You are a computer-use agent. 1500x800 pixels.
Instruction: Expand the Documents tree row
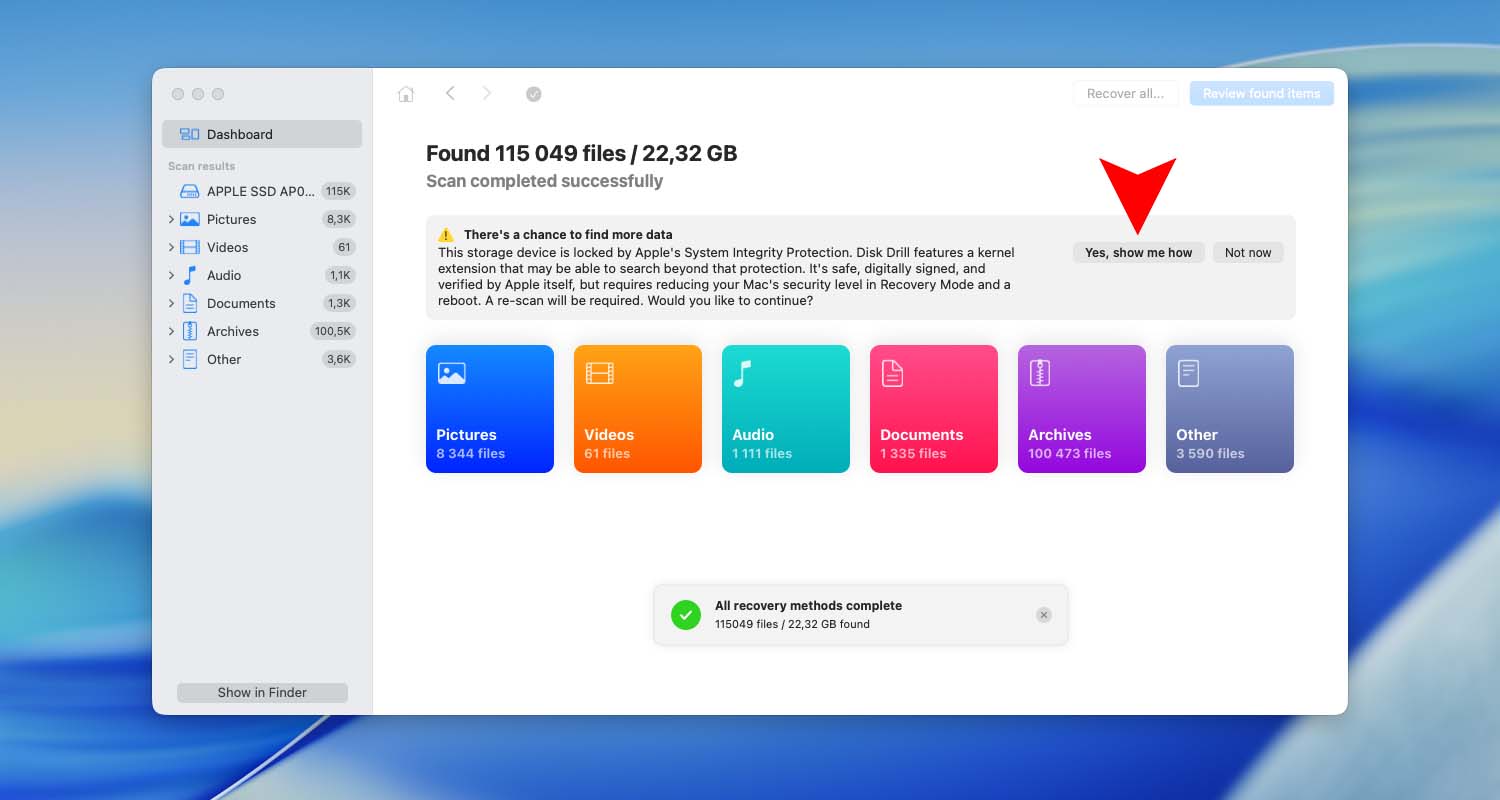point(171,303)
